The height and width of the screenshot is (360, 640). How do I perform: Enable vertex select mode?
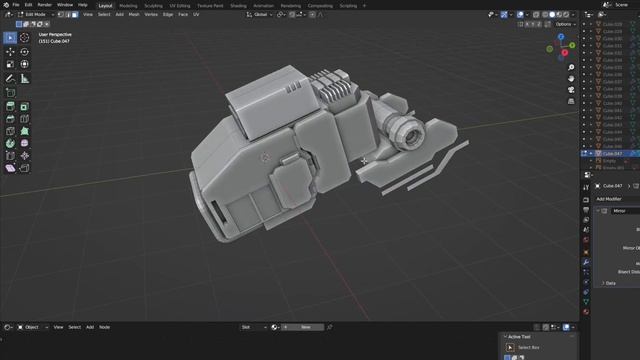pos(61,14)
